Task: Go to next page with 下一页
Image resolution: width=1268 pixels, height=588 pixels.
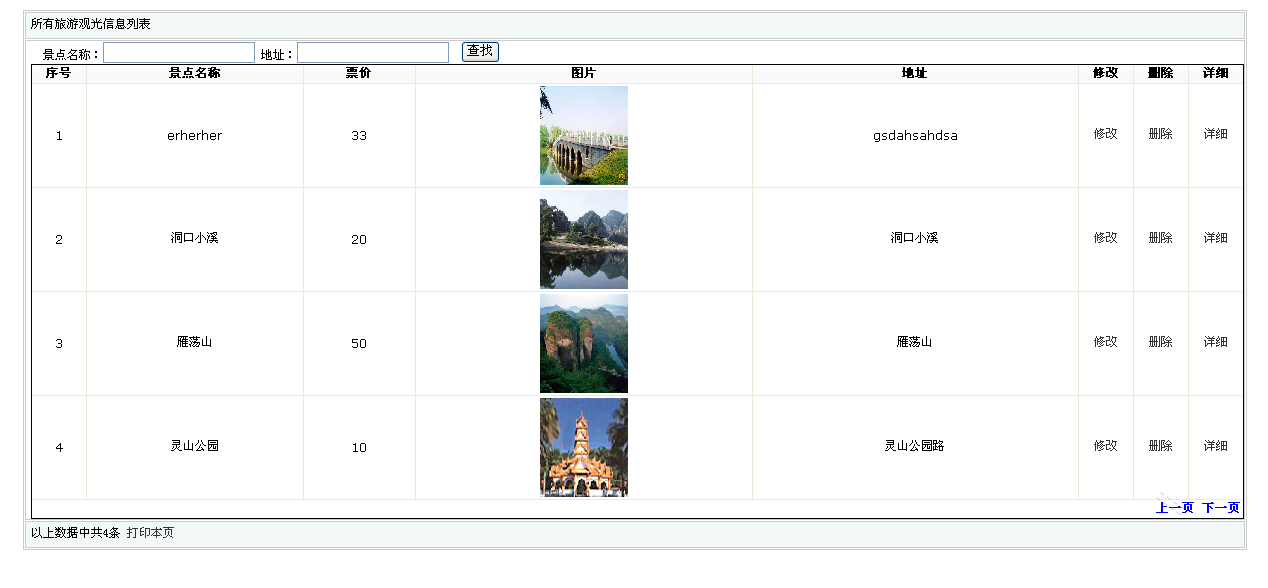Action: pyautogui.click(x=1221, y=508)
